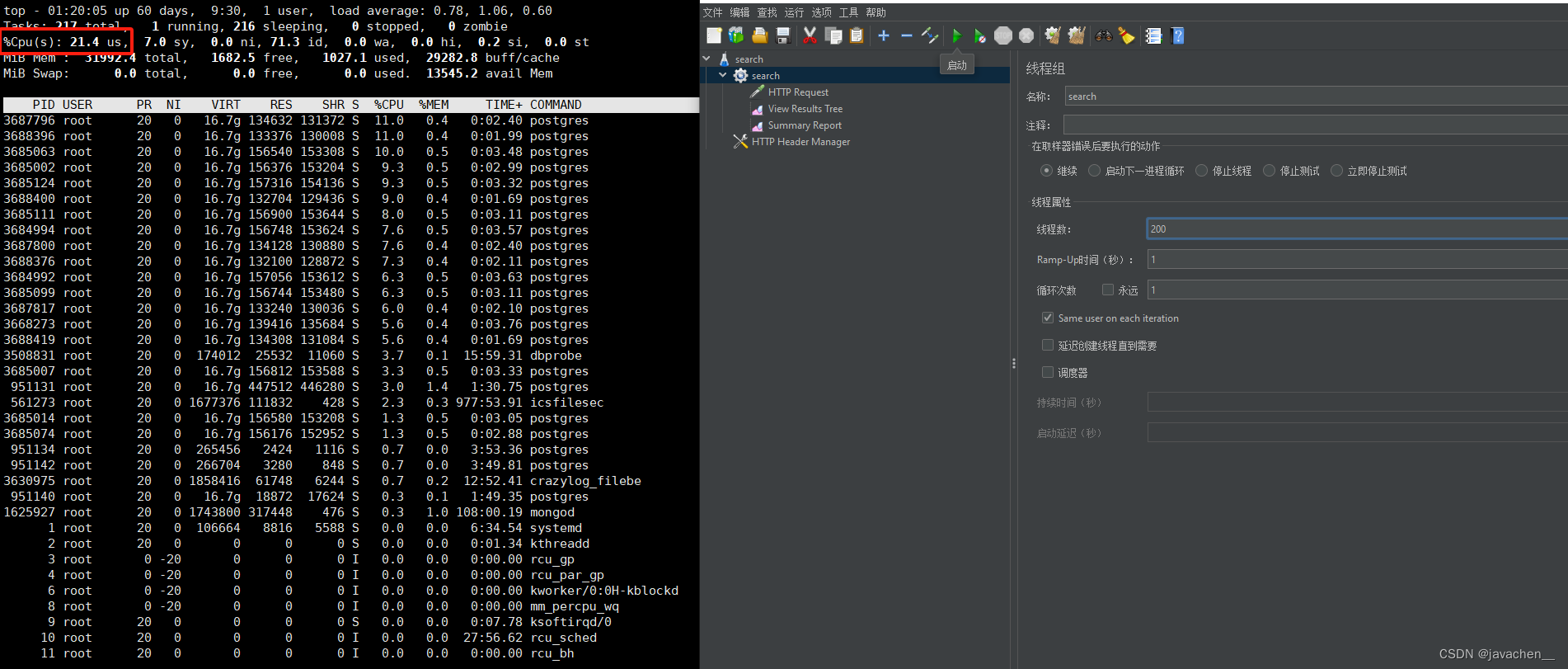Start the test with green play icon
Image resolution: width=1568 pixels, height=669 pixels.
point(957,35)
